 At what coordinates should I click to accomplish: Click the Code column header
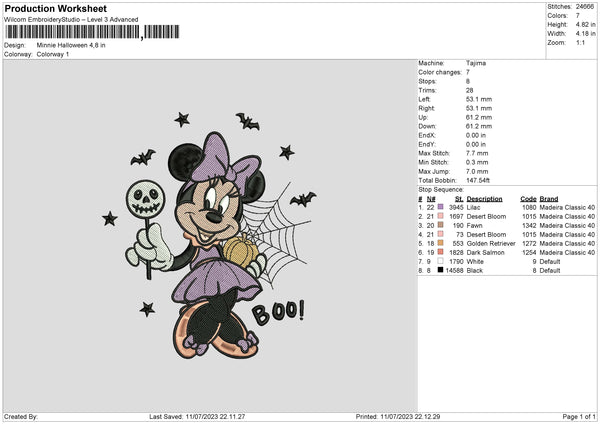tap(528, 198)
